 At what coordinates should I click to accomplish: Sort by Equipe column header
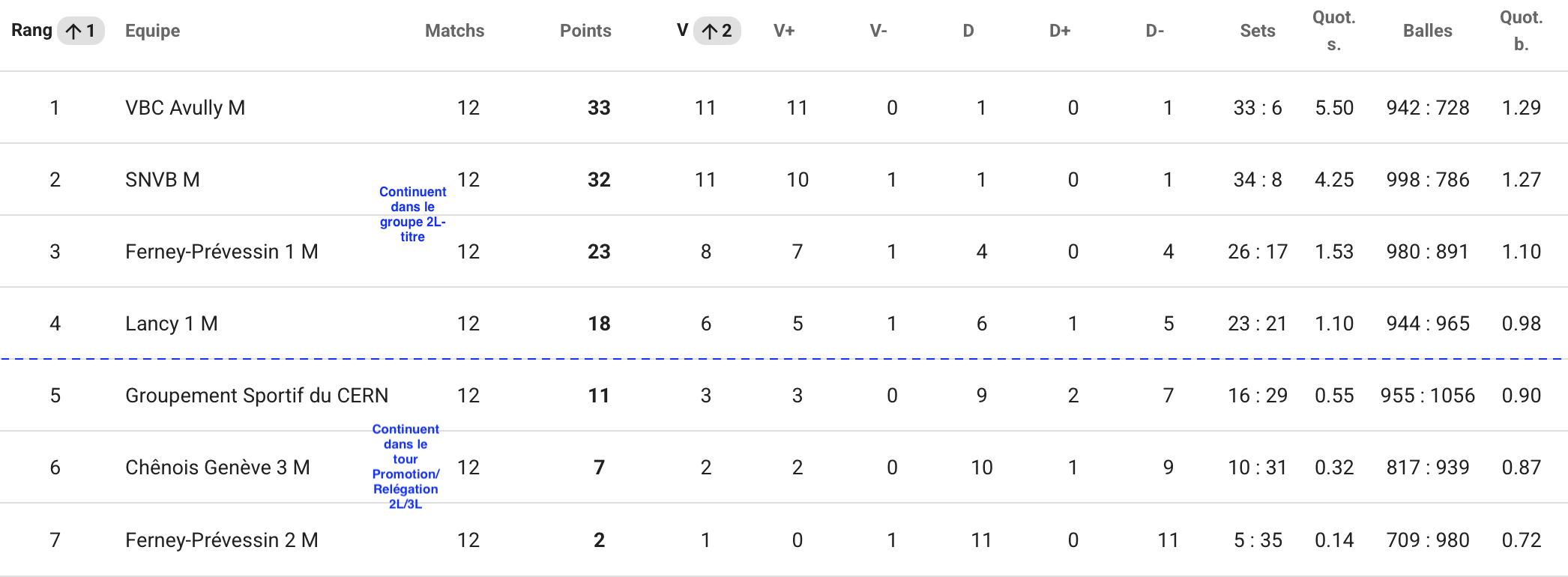click(152, 31)
